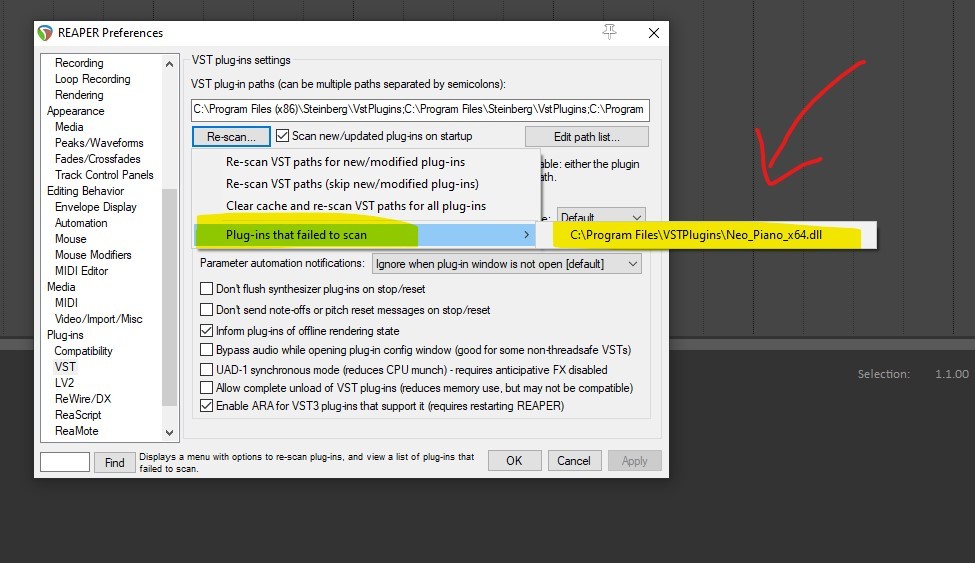Confirm preferences with OK button
This screenshot has height=563, width=975.
click(514, 460)
